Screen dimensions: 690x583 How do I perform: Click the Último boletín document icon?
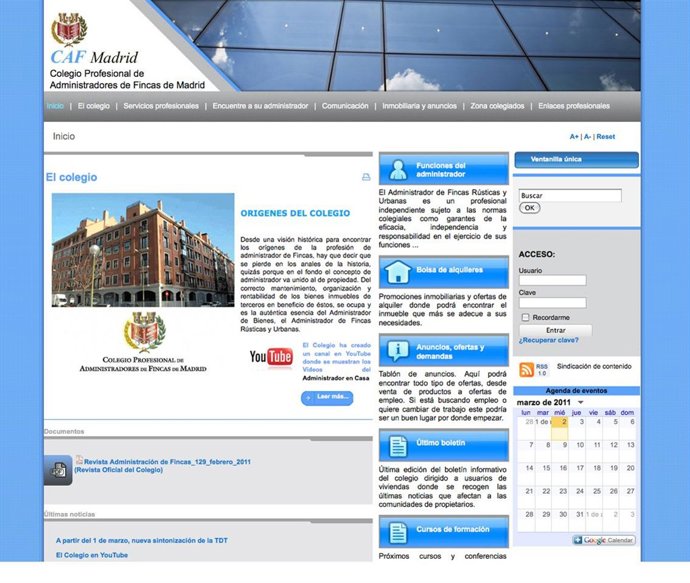pos(398,446)
